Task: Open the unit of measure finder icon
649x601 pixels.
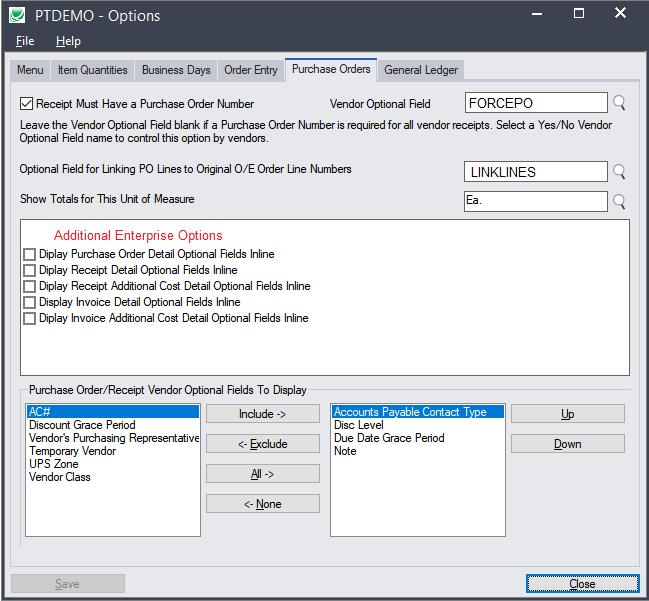Action: coord(620,202)
